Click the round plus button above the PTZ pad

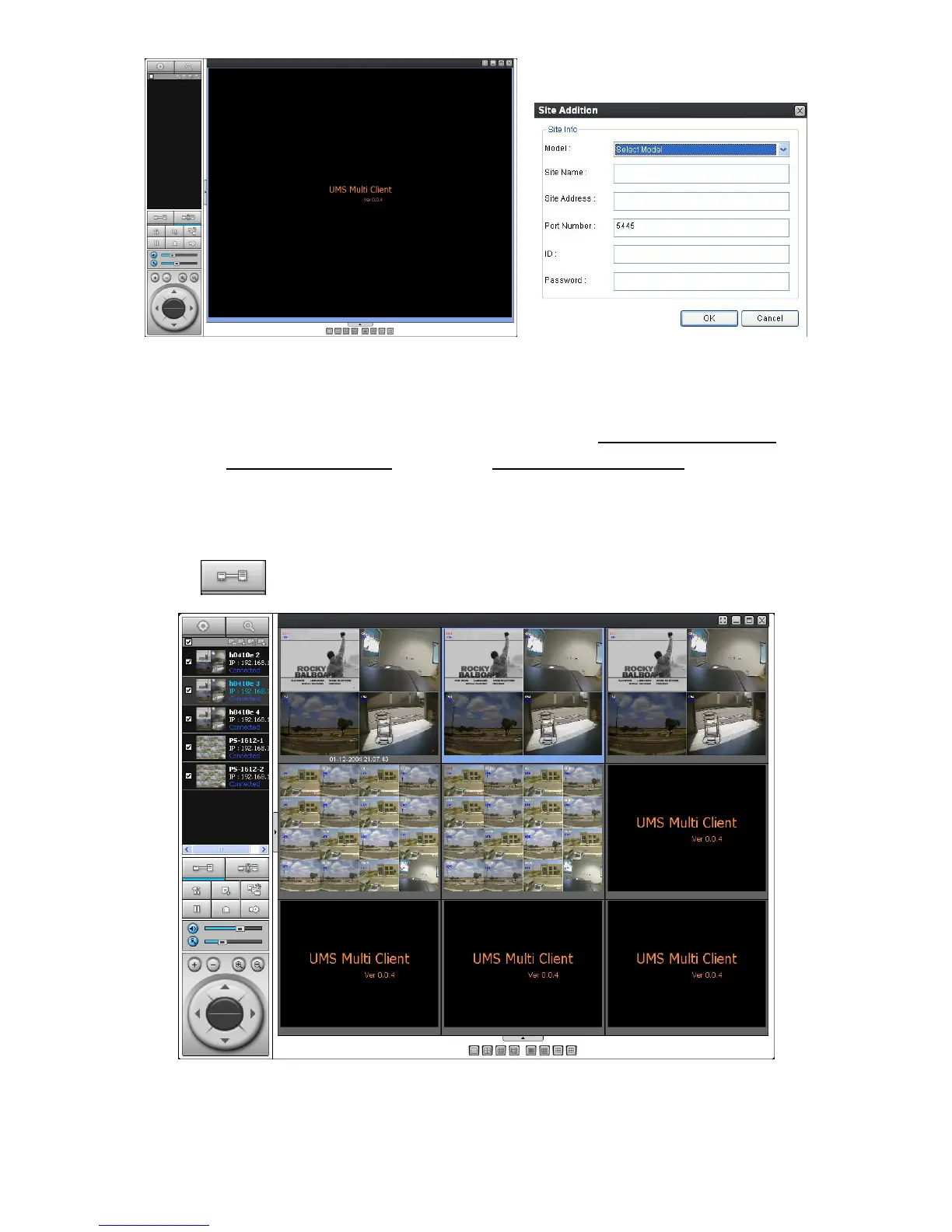point(194,964)
